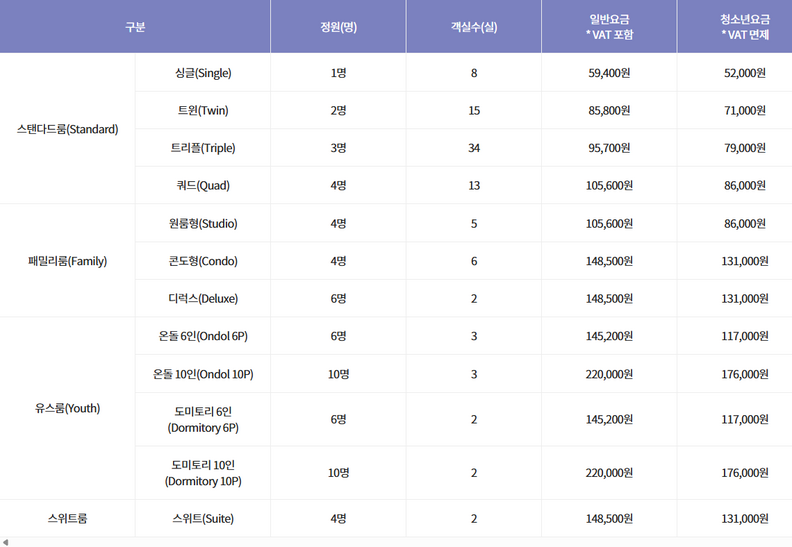Click the left scroll arrow at bottom

point(5,542)
